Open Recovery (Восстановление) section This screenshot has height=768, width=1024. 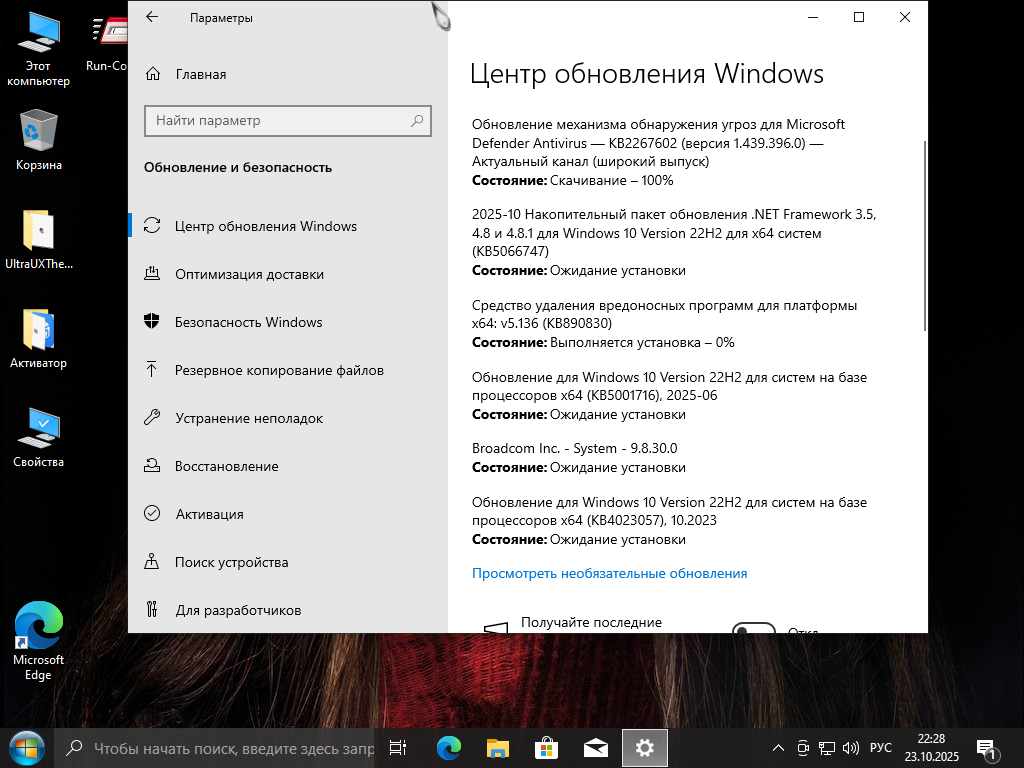pyautogui.click(x=226, y=466)
